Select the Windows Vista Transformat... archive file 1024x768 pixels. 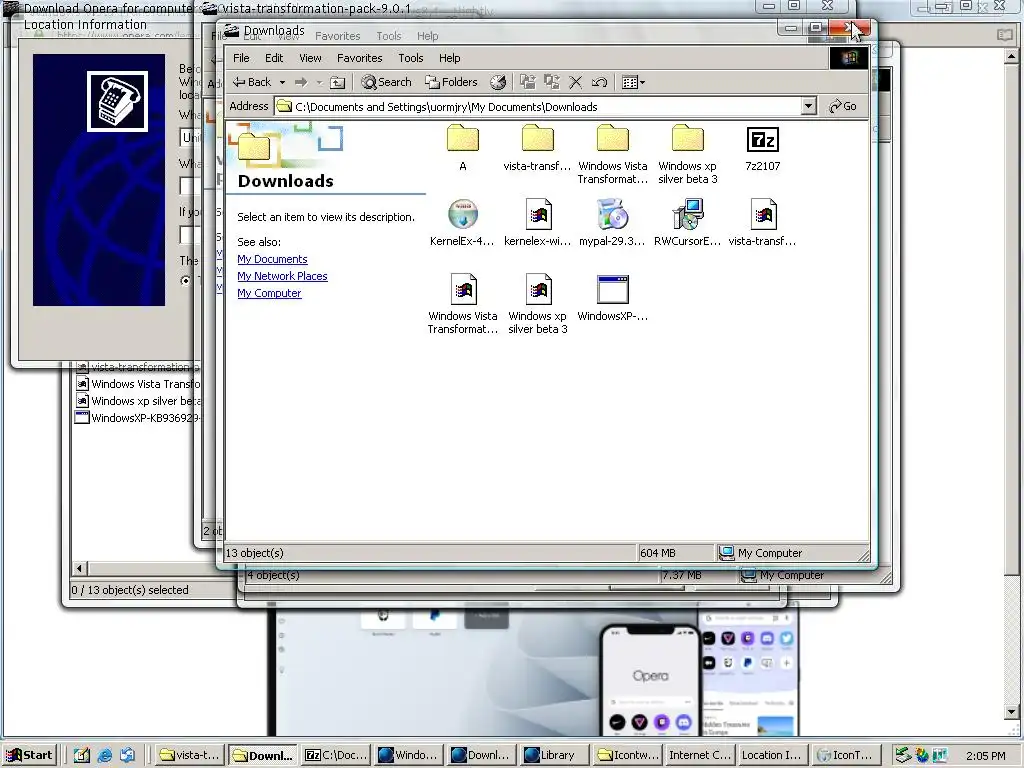click(462, 304)
